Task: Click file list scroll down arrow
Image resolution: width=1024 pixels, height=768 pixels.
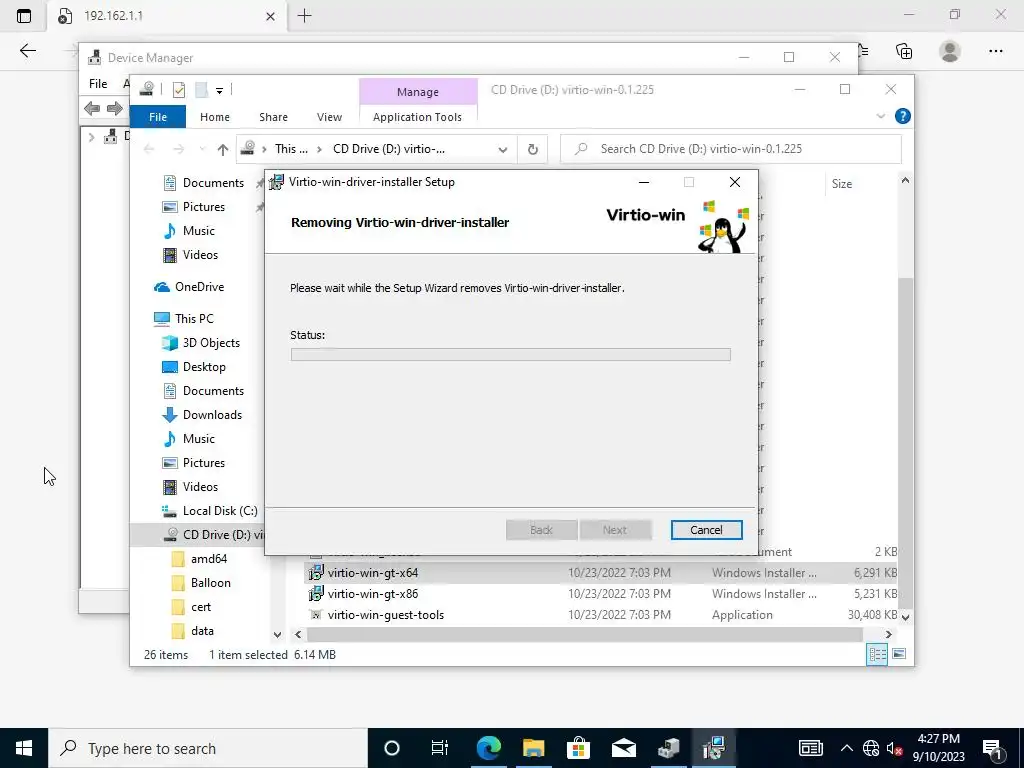Action: click(905, 616)
